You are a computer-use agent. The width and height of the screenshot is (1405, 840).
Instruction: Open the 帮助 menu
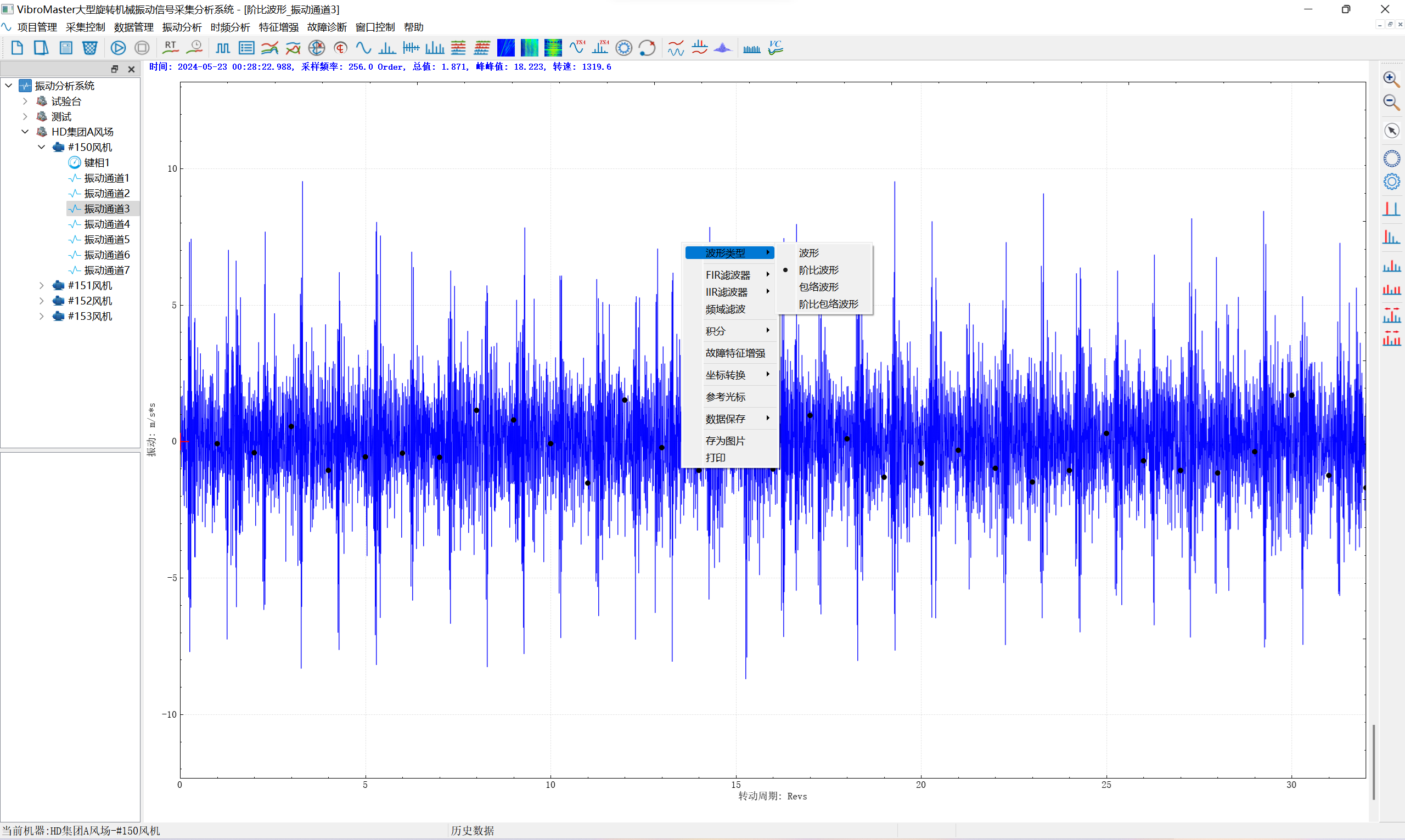(413, 27)
